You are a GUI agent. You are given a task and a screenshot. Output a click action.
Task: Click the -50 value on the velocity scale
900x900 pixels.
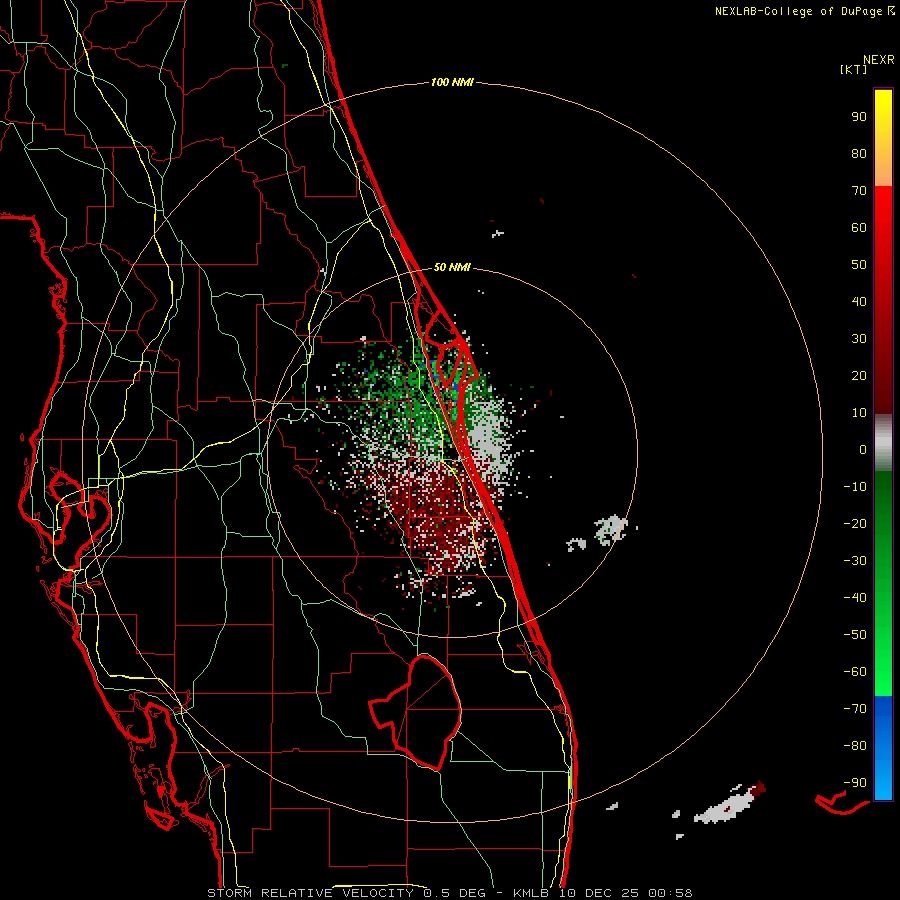point(855,635)
